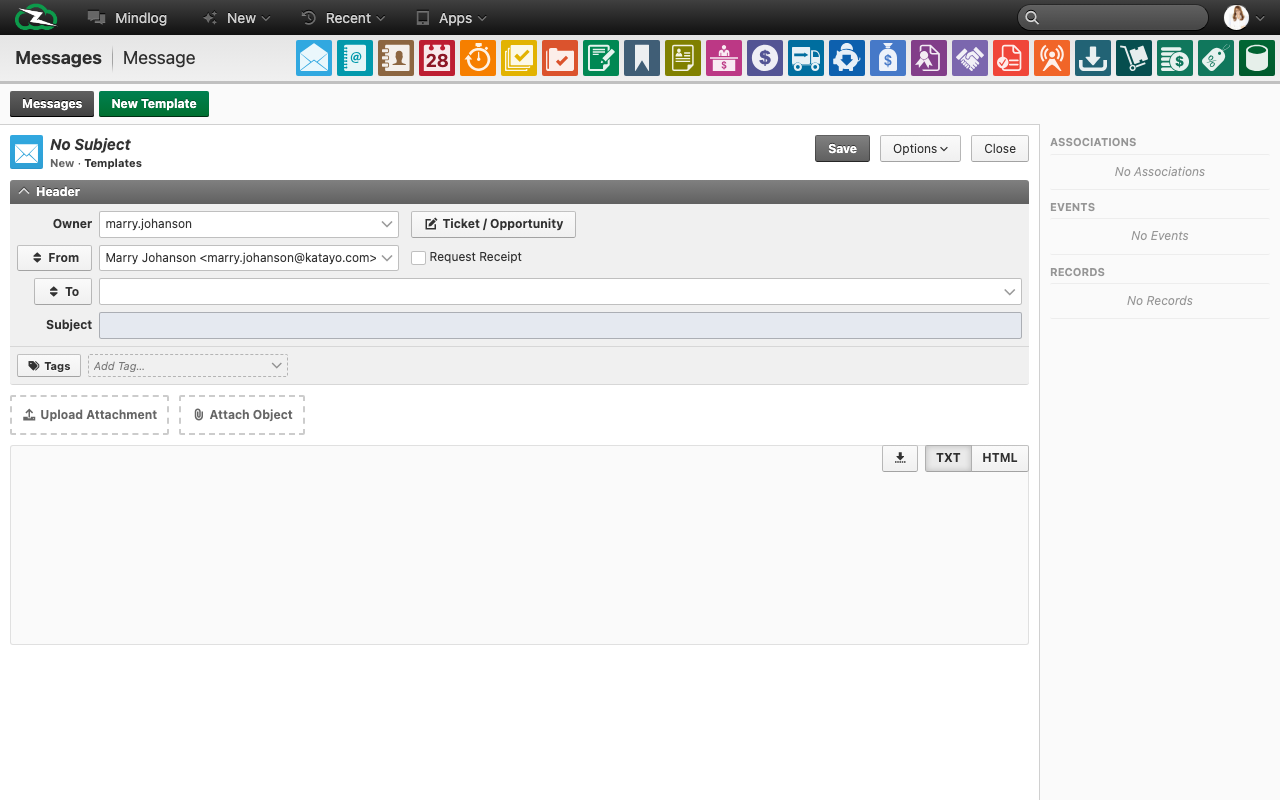1280x800 pixels.
Task: Open the green coin stack icon
Action: point(1175,58)
